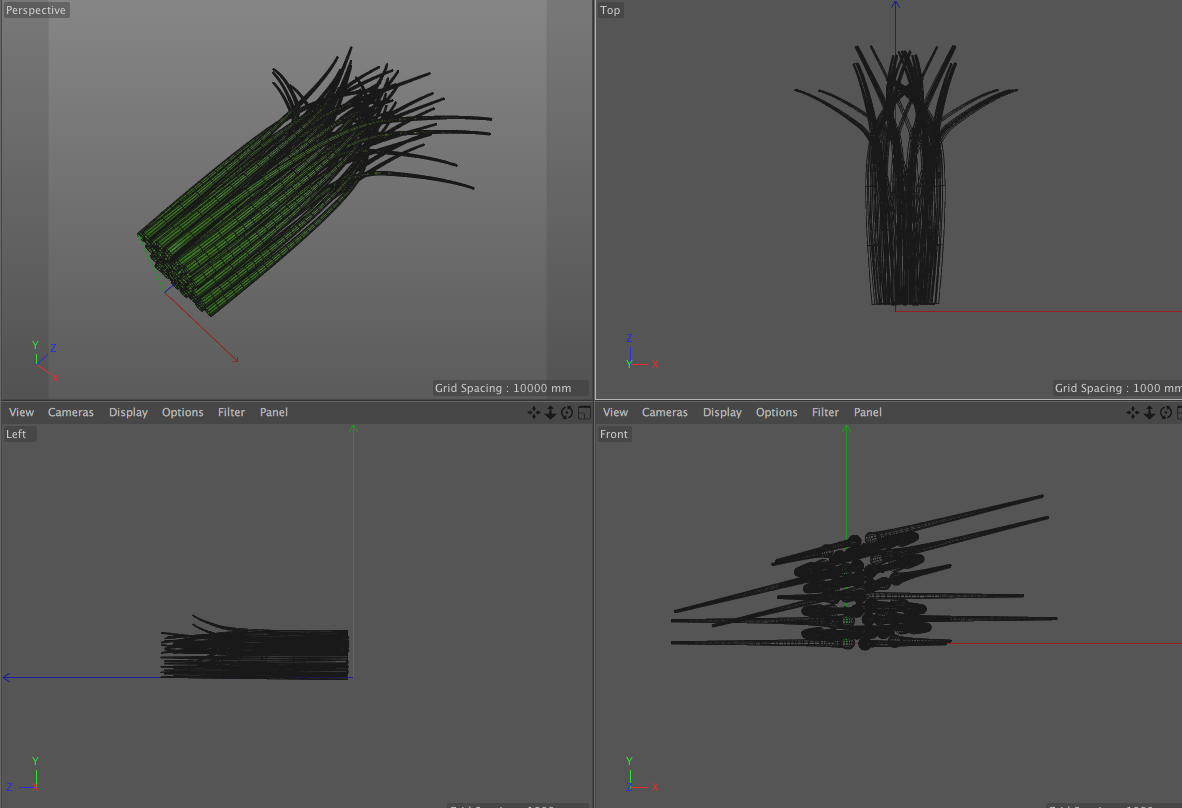Toggle maximize icon of the Left viewport
Image resolution: width=1182 pixels, height=808 pixels.
[x=584, y=412]
